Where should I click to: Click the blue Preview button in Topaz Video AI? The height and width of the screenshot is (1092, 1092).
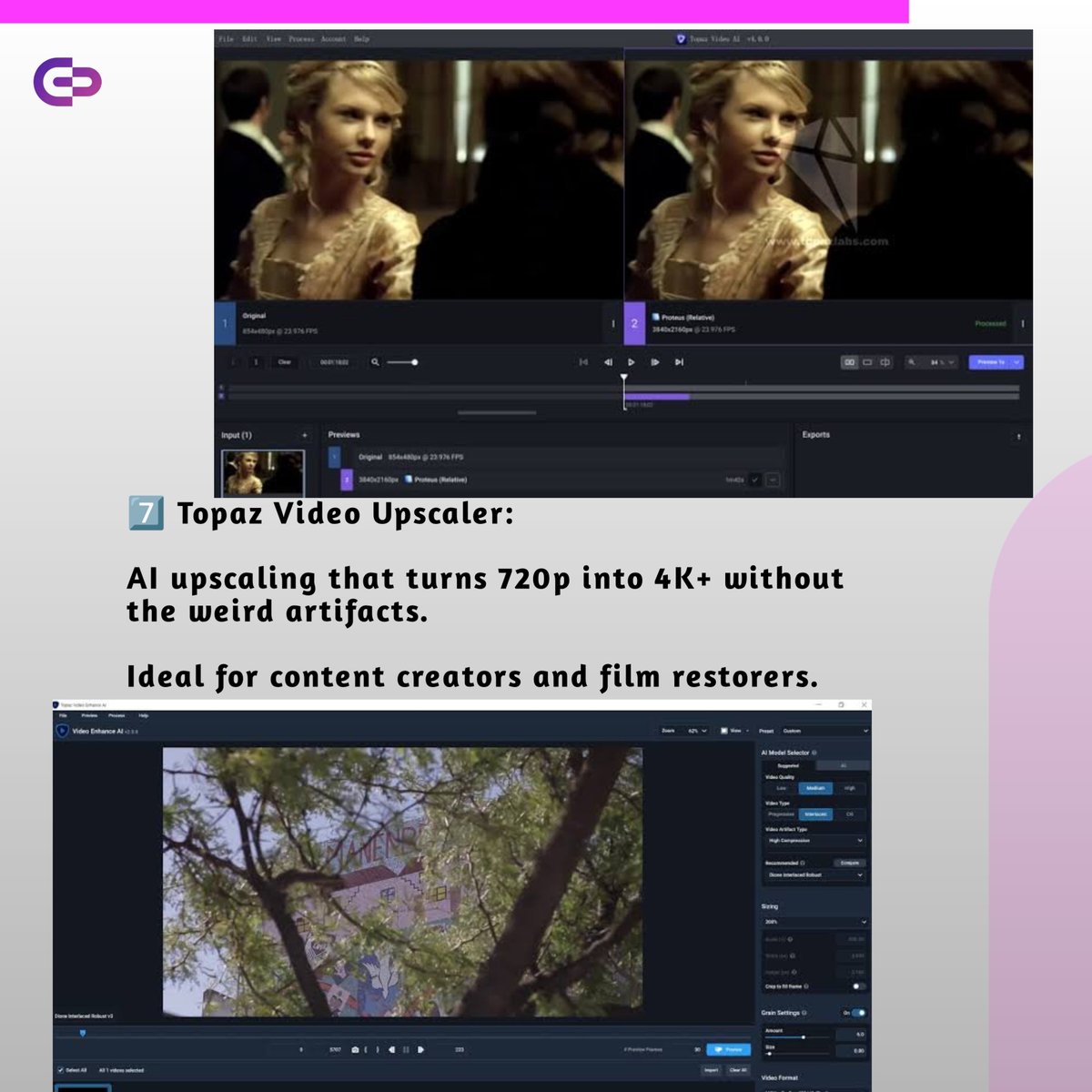coord(990,362)
